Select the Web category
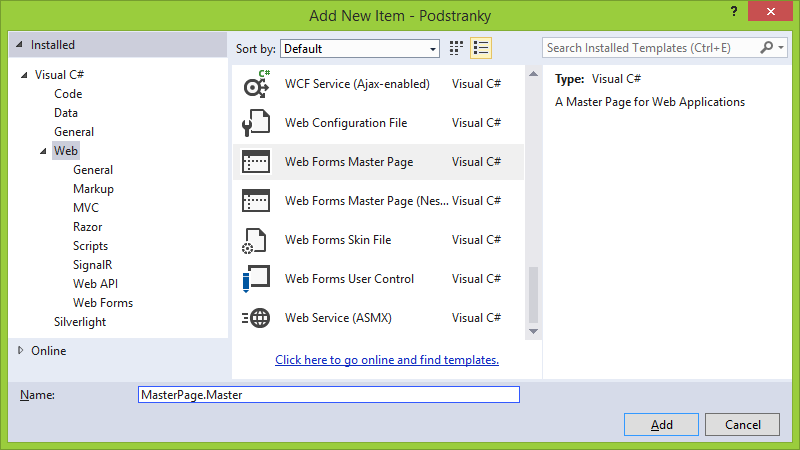This screenshot has height=450, width=800. coord(66,151)
